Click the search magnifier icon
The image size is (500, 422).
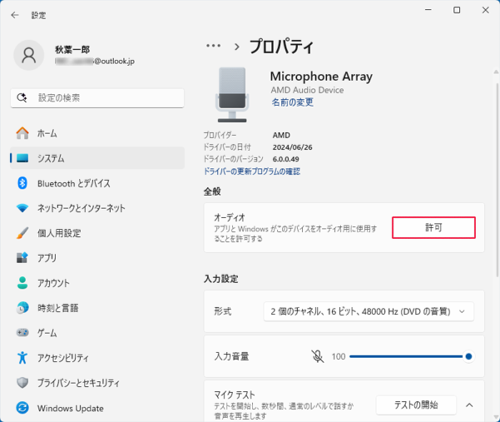coord(22,98)
